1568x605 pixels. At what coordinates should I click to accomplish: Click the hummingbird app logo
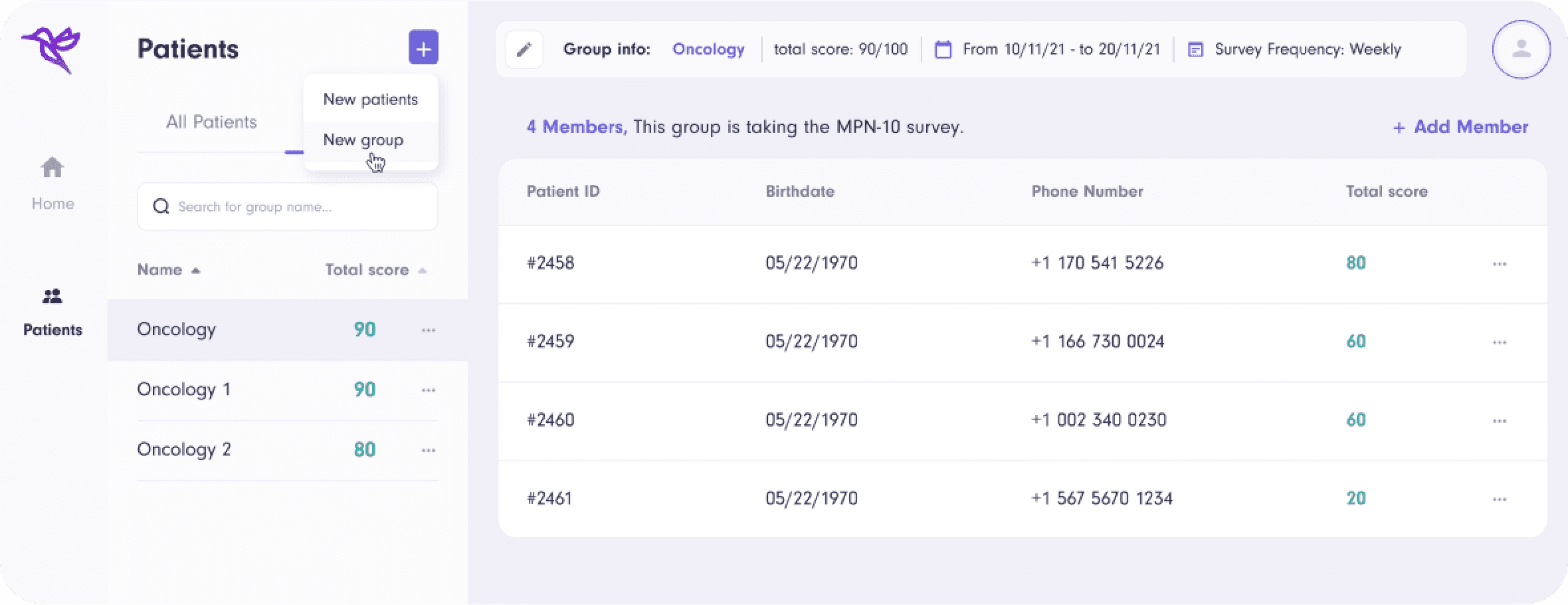[x=51, y=50]
